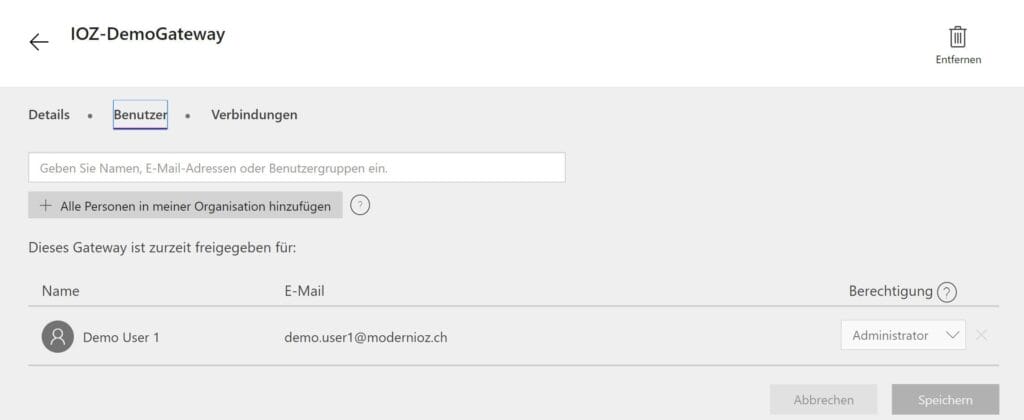
Task: Focus the name or e-mail input field
Action: [297, 168]
